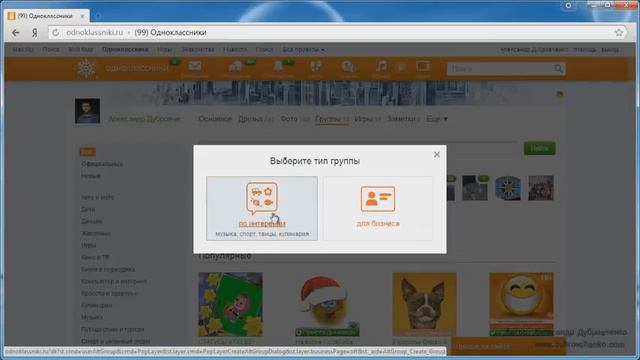
Task: Click 'выход' logout link
Action: coord(610,49)
